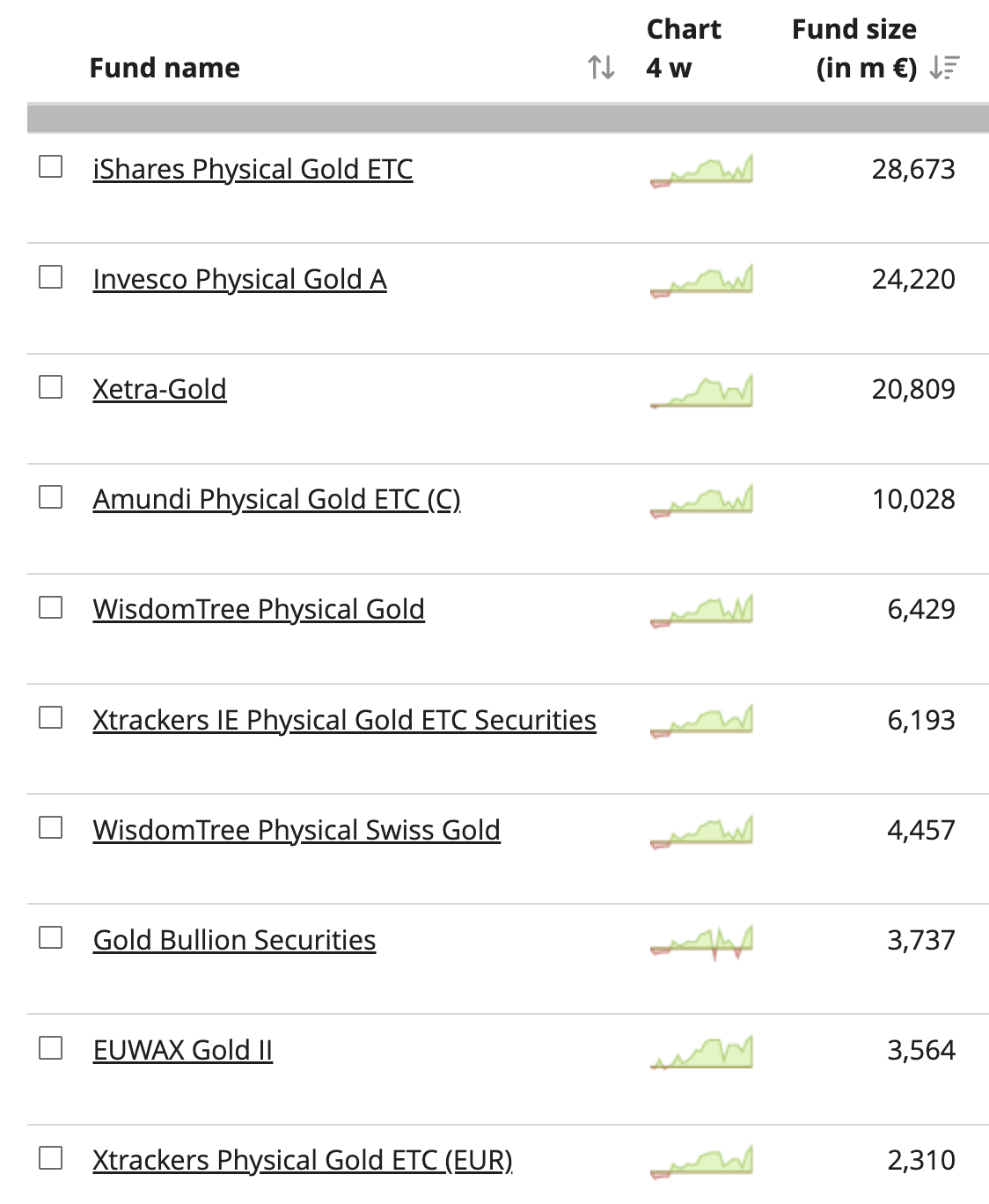
Task: Sort by Fund size descending icon
Action: click(x=944, y=67)
